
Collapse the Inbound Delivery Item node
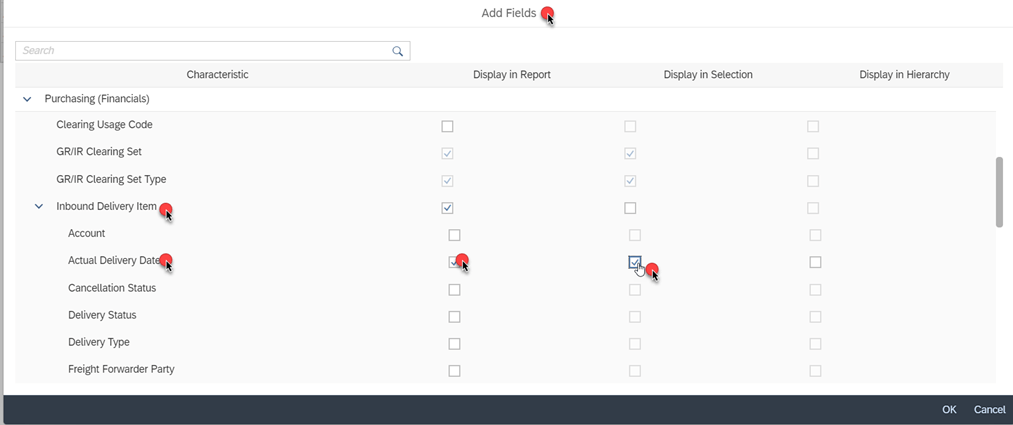coord(39,207)
